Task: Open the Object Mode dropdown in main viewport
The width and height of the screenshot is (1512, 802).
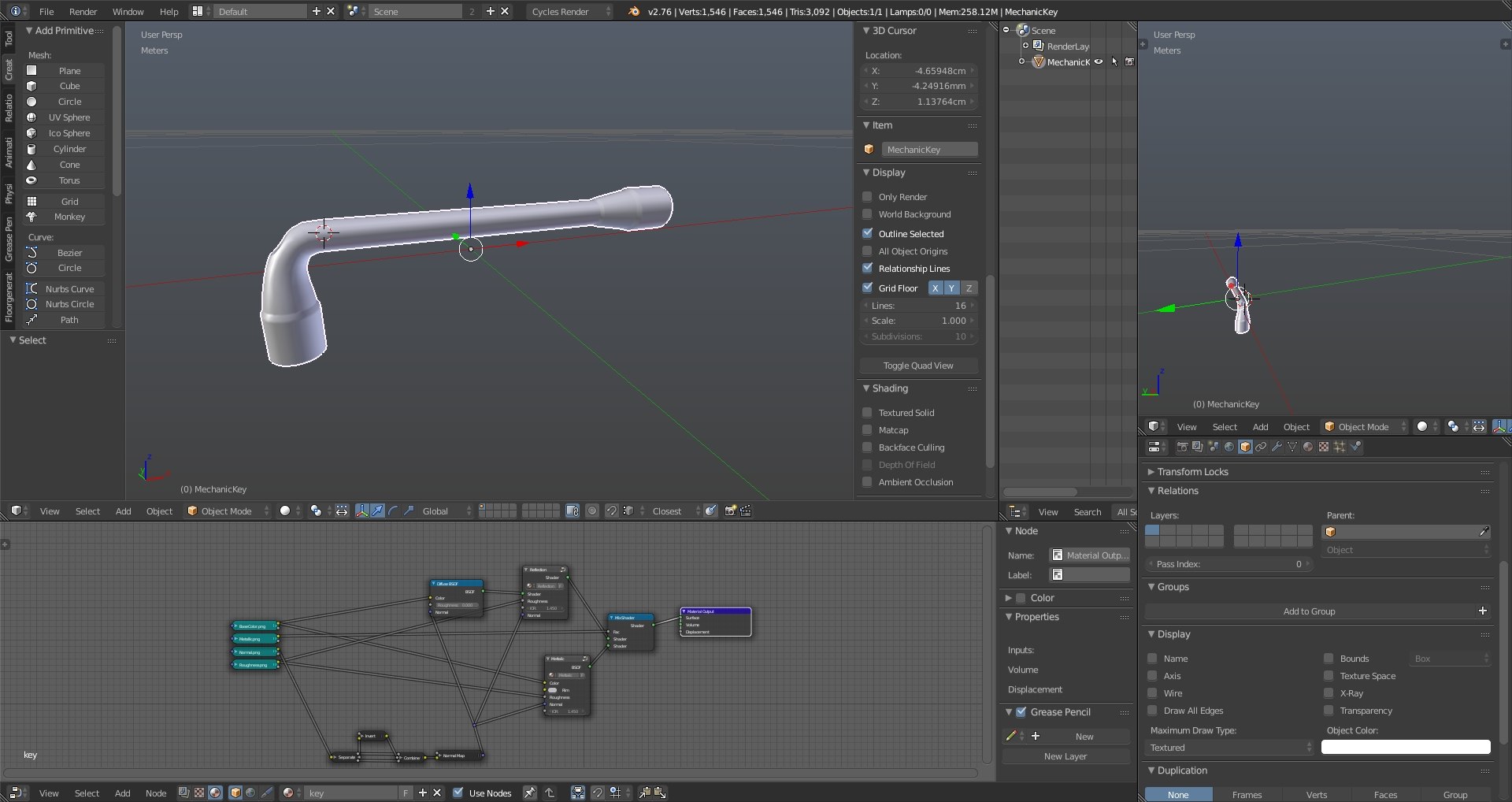Action: [x=228, y=511]
